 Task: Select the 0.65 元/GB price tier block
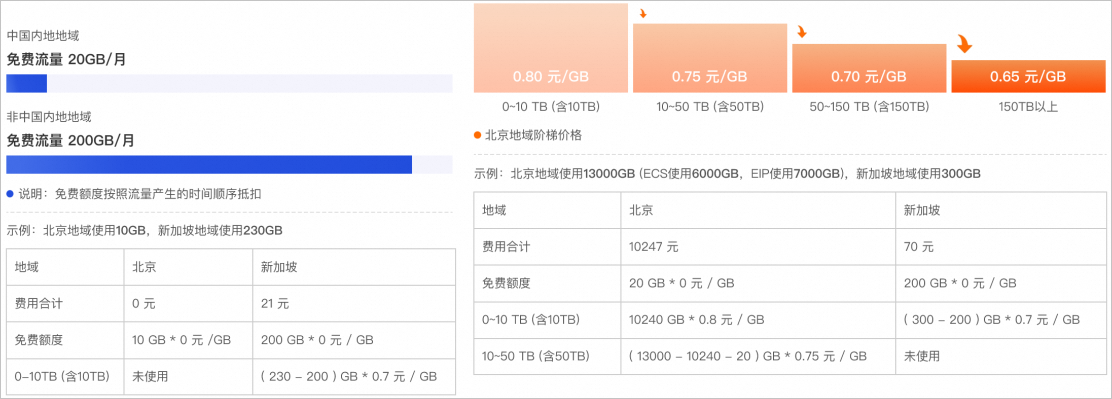pos(1029,77)
